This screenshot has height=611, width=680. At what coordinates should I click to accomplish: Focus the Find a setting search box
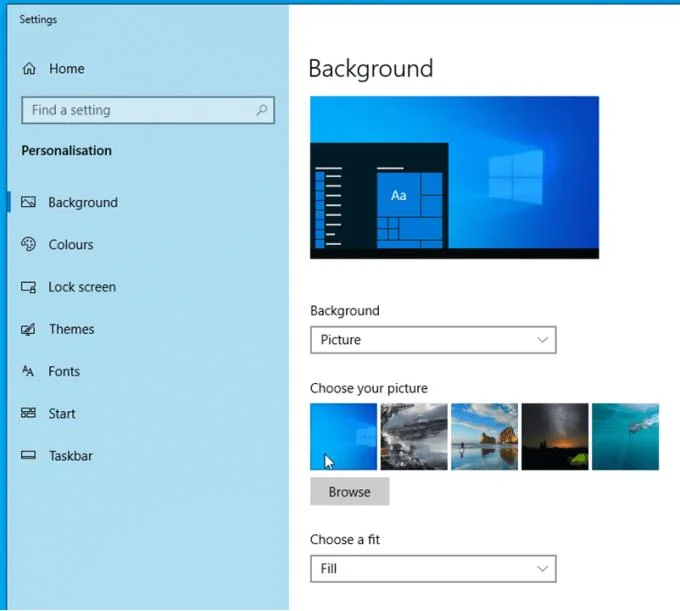click(148, 110)
